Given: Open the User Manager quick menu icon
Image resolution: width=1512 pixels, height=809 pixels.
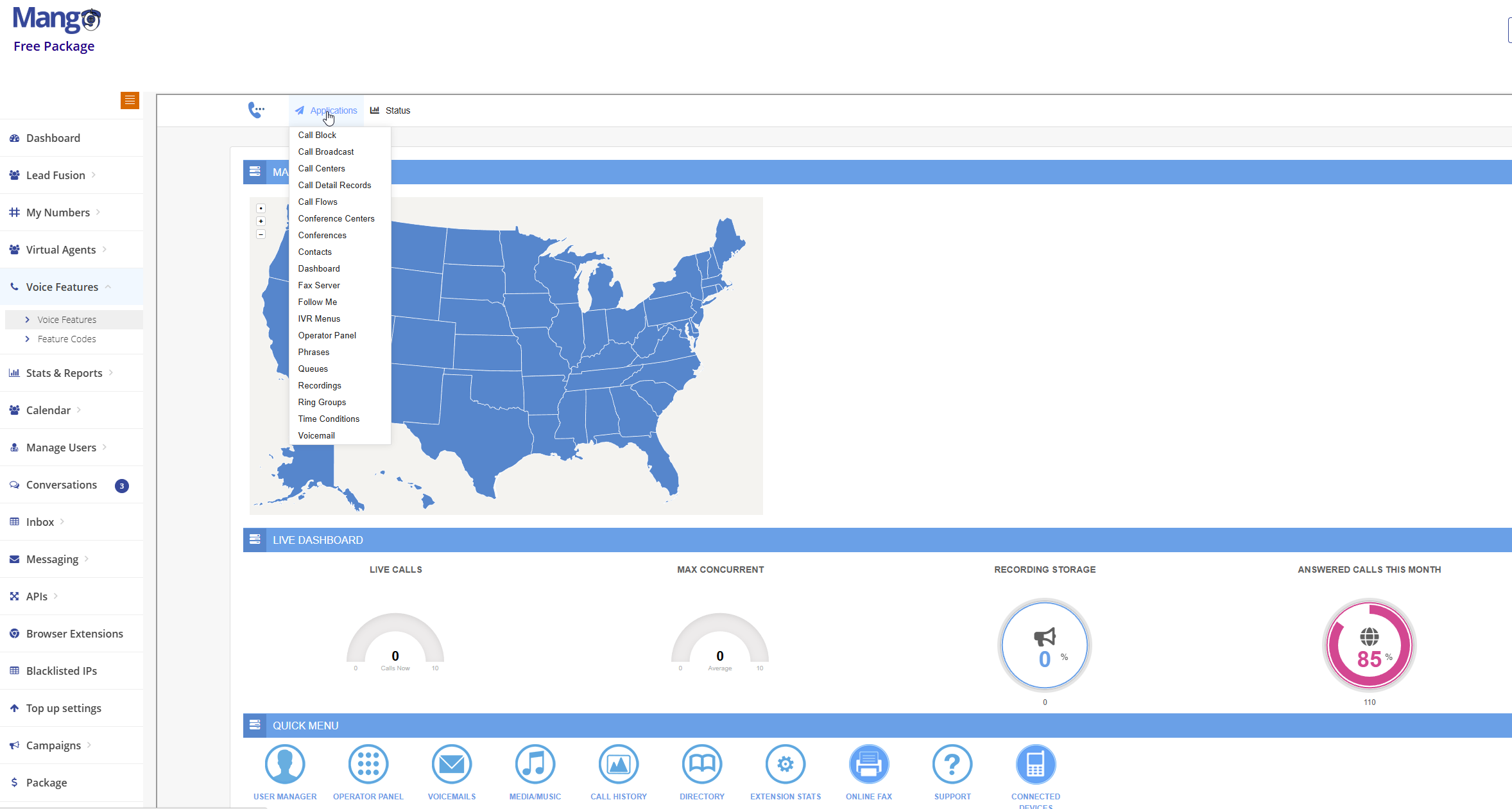Looking at the screenshot, I should point(285,764).
